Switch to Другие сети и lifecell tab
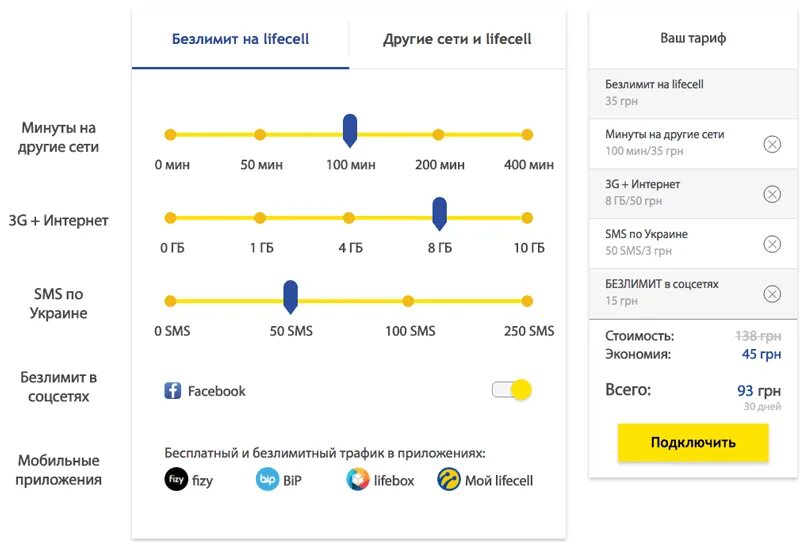Image resolution: width=800 pixels, height=542 pixels. 457,39
